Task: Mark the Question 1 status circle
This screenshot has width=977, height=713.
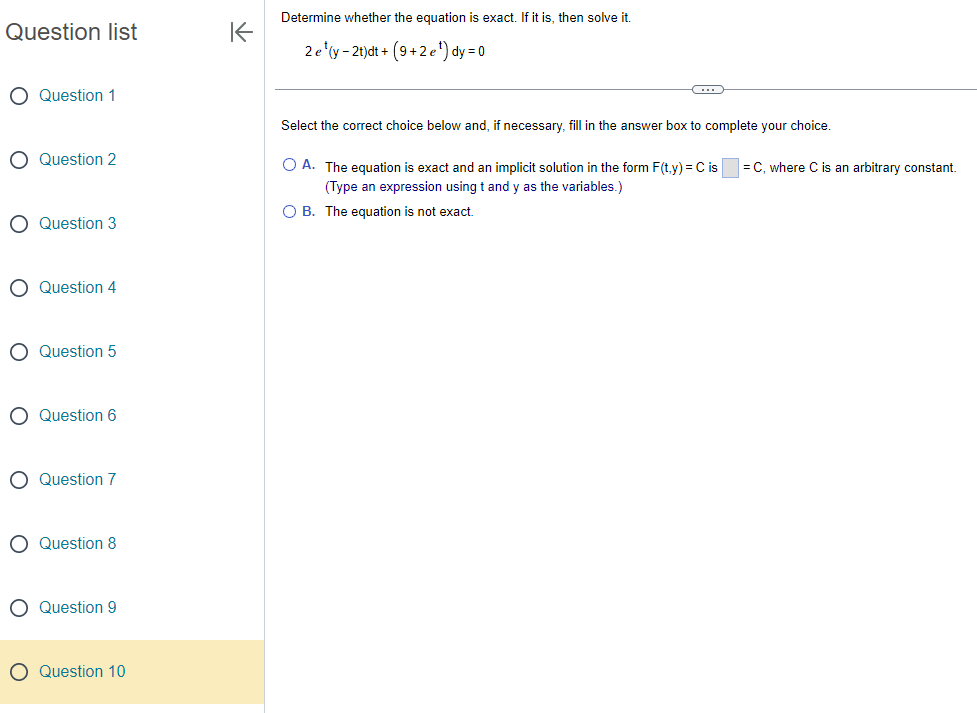Action: [x=17, y=95]
